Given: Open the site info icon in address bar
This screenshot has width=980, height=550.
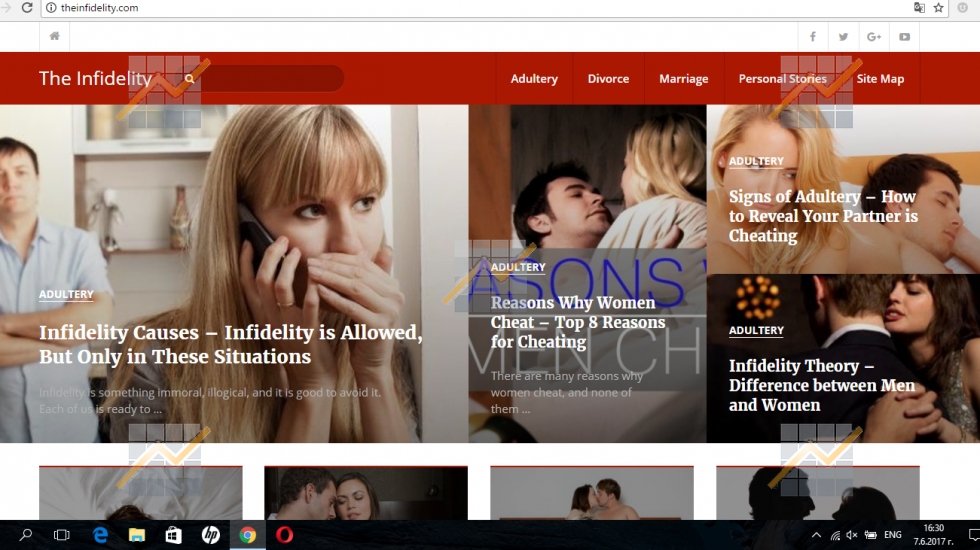Looking at the screenshot, I should tap(51, 8).
